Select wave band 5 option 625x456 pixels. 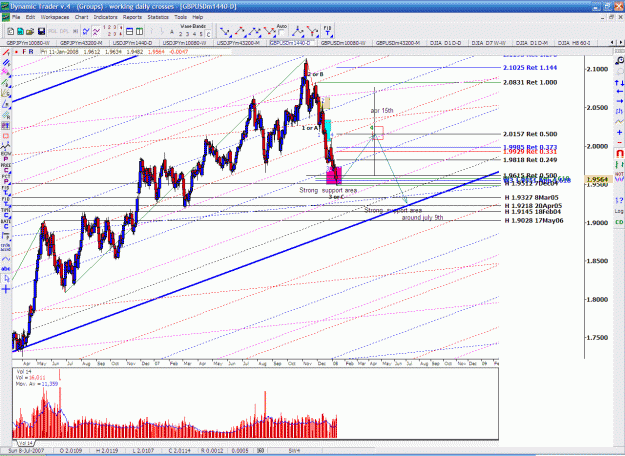(x=201, y=34)
